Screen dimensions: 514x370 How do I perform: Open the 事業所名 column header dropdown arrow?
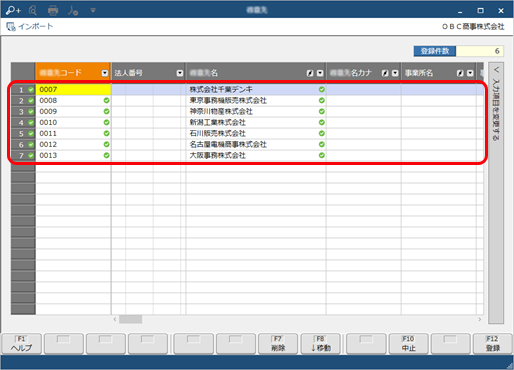470,73
